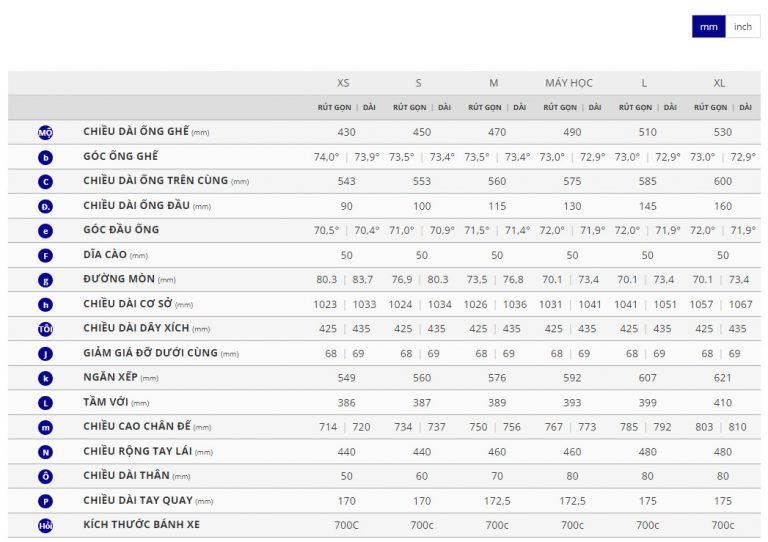
Task: Click the CHIỀU DÀI DÂY XÍCH label
Action: pos(136,328)
